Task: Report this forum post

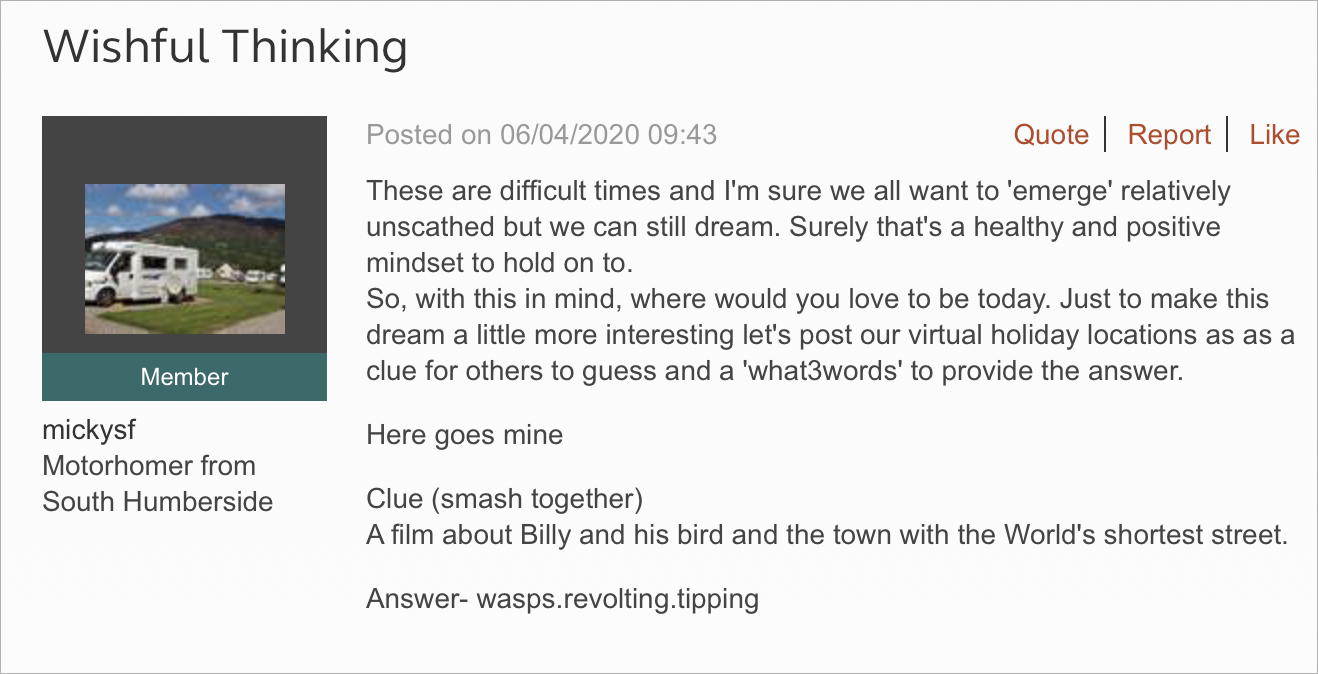Action: click(x=1169, y=135)
